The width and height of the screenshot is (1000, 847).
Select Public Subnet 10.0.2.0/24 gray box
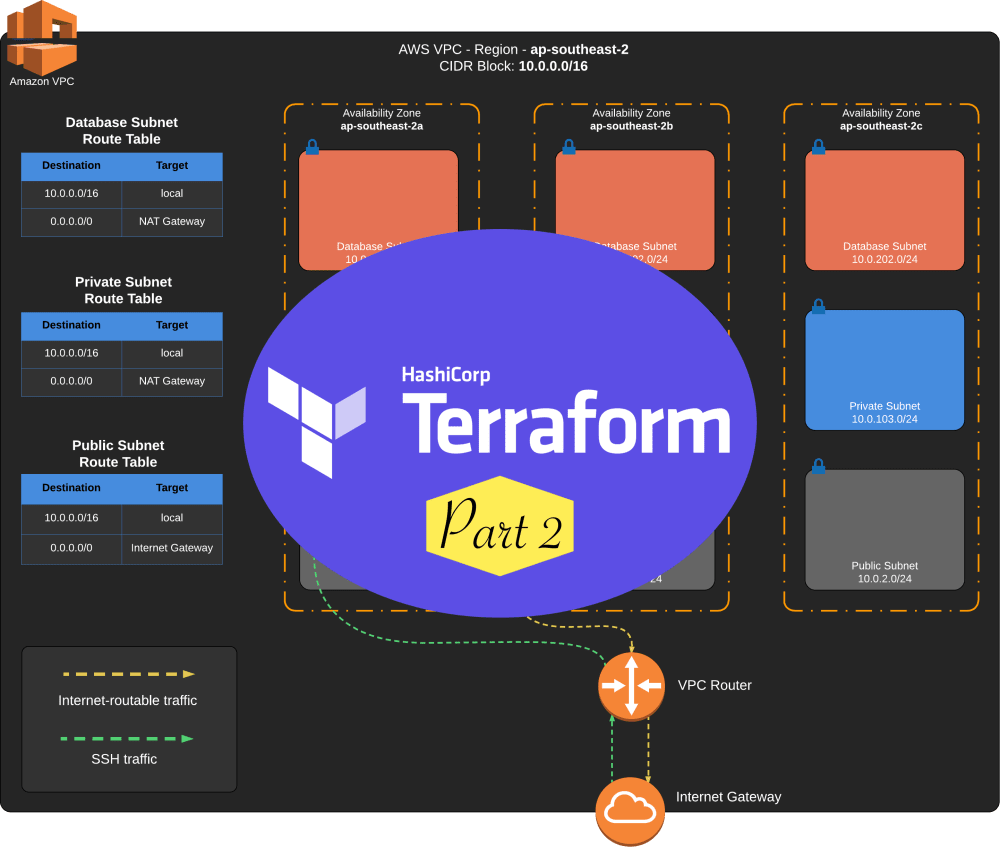885,529
